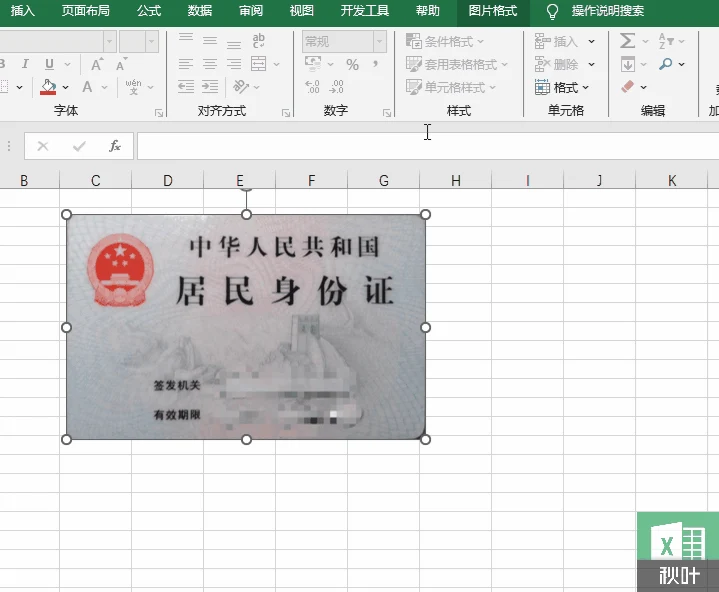Open the font name combo box arrow
The image size is (719, 592).
click(109, 42)
